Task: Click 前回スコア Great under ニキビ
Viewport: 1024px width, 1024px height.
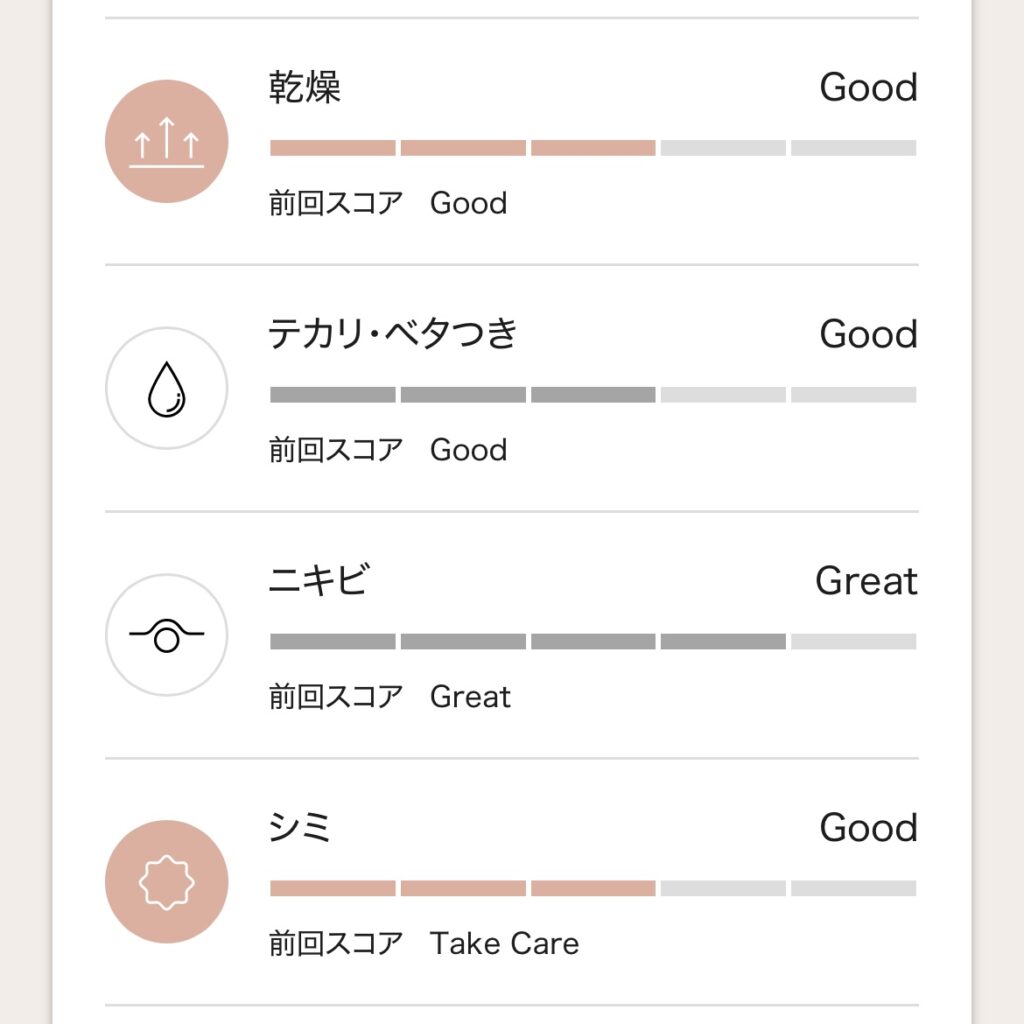Action: tap(390, 697)
